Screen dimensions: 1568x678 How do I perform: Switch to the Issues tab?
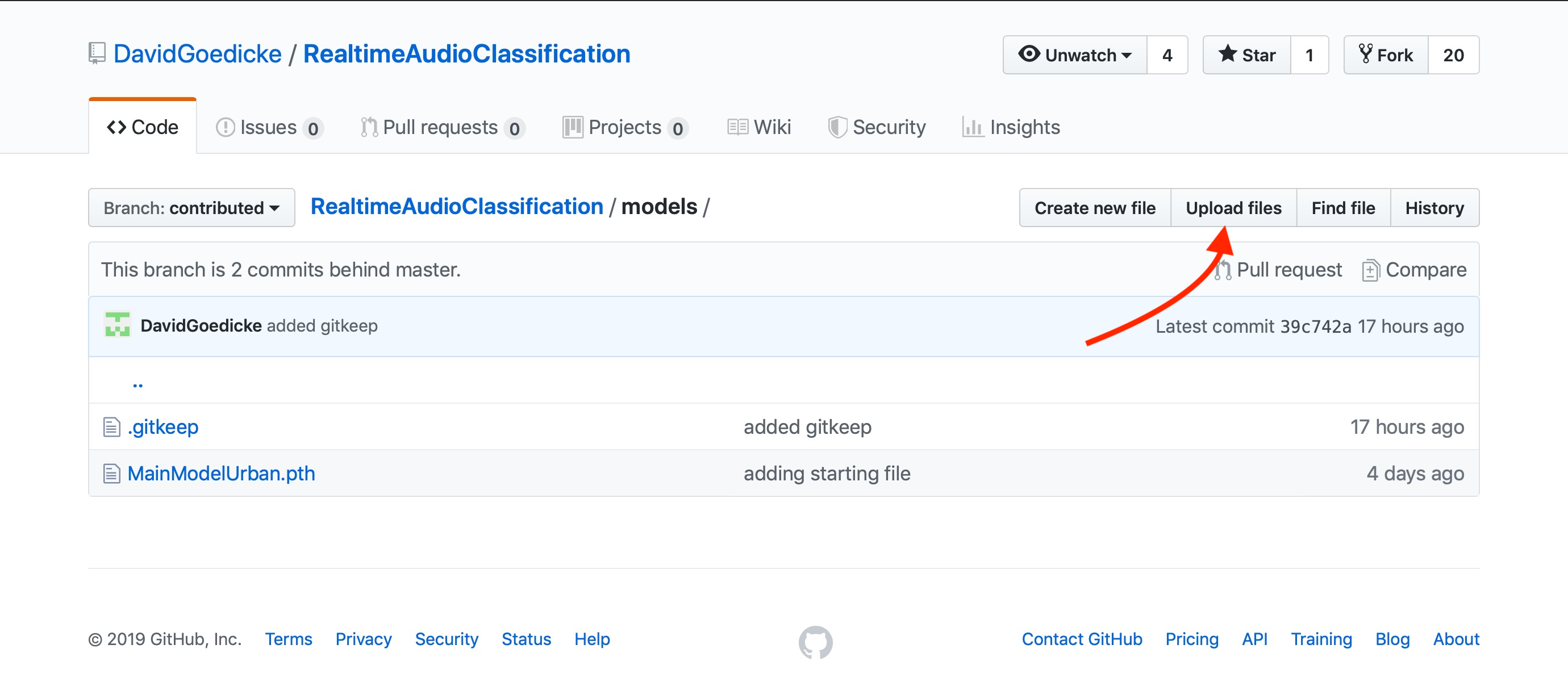(268, 127)
